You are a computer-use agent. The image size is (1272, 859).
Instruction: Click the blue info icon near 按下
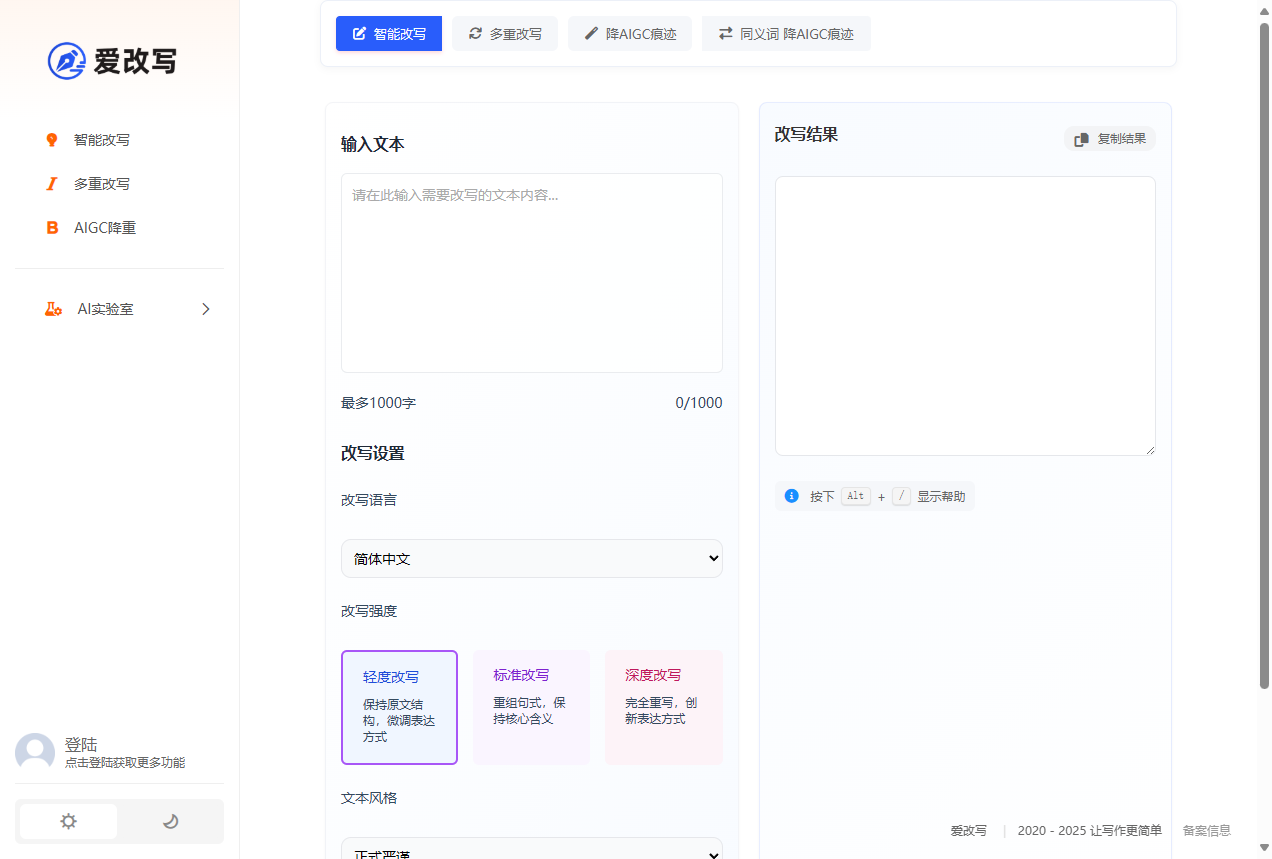click(792, 496)
